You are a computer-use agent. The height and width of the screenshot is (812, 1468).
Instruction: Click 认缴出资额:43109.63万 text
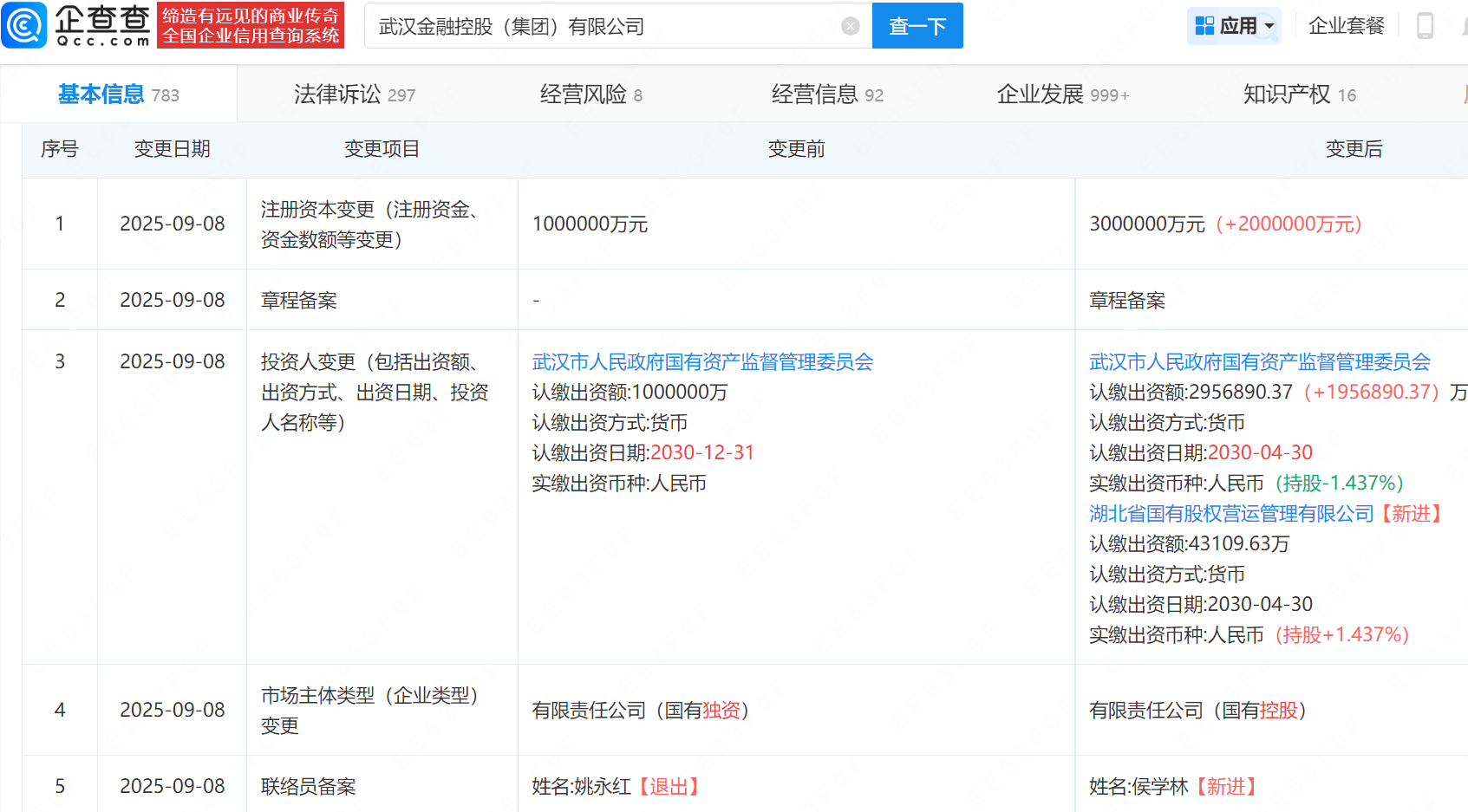coord(1190,544)
